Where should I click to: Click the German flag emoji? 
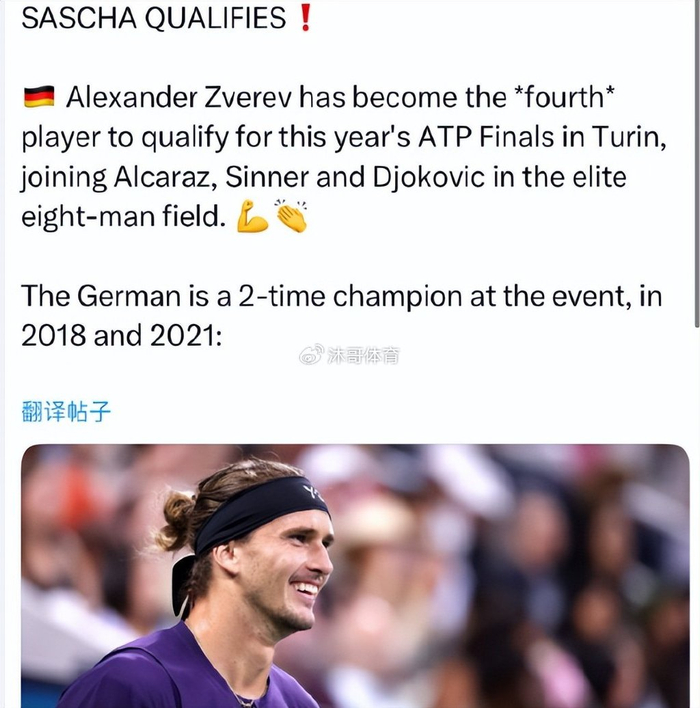point(38,98)
